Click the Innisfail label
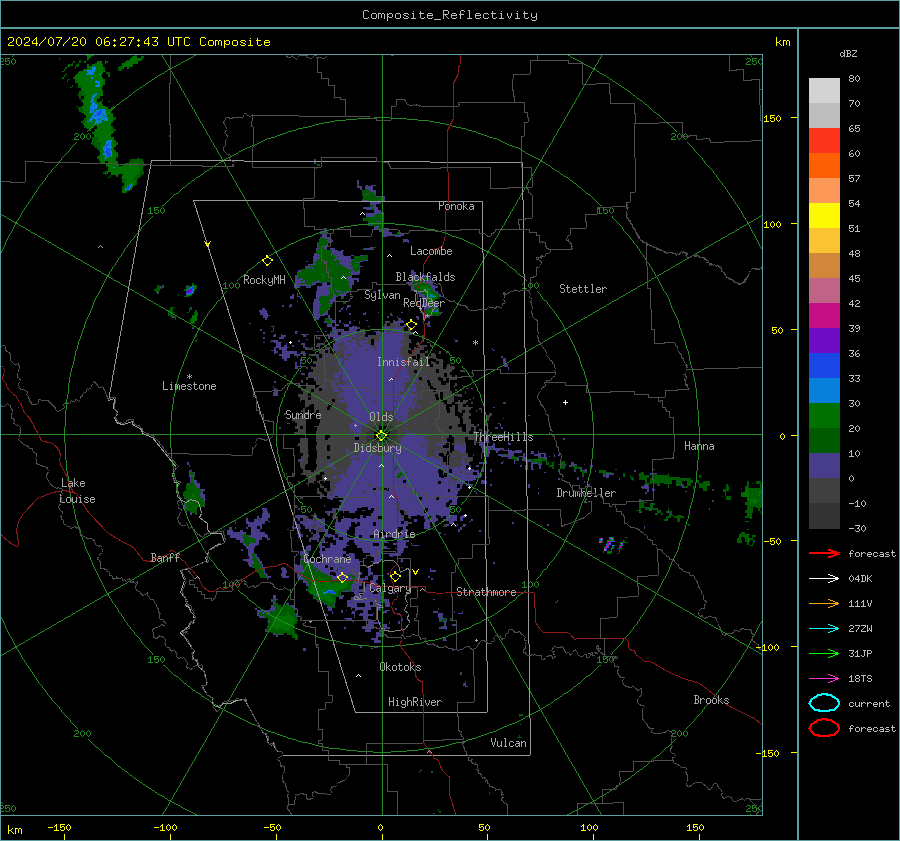Viewport: 900px width, 841px height. [x=403, y=362]
